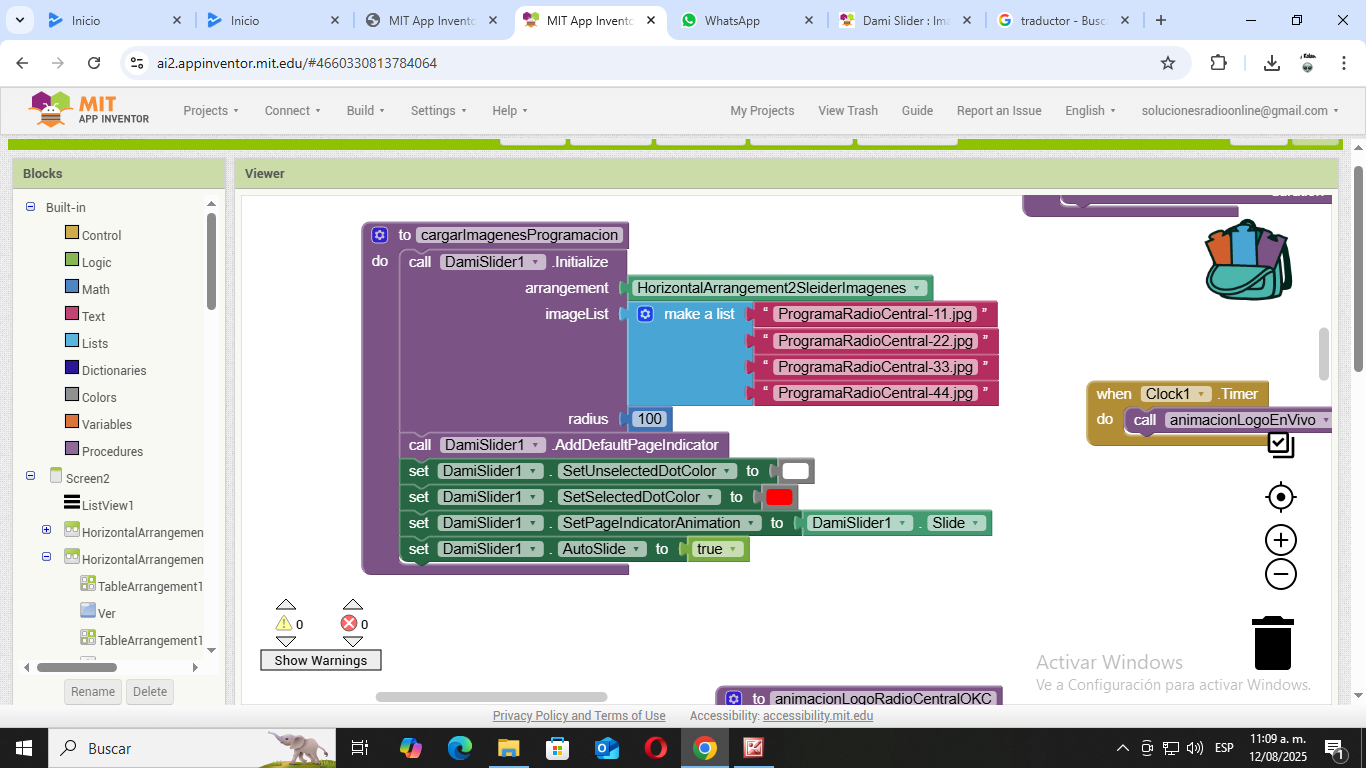Screen dimensions: 1366x768
Task: Click the red error count icon
Action: 349,624
